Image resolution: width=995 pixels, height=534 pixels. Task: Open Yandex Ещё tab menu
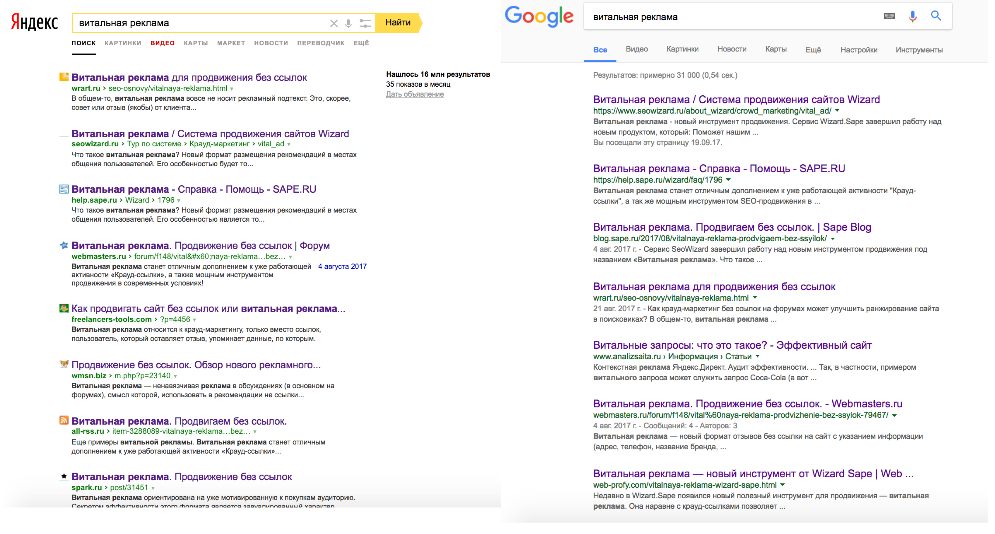point(361,43)
